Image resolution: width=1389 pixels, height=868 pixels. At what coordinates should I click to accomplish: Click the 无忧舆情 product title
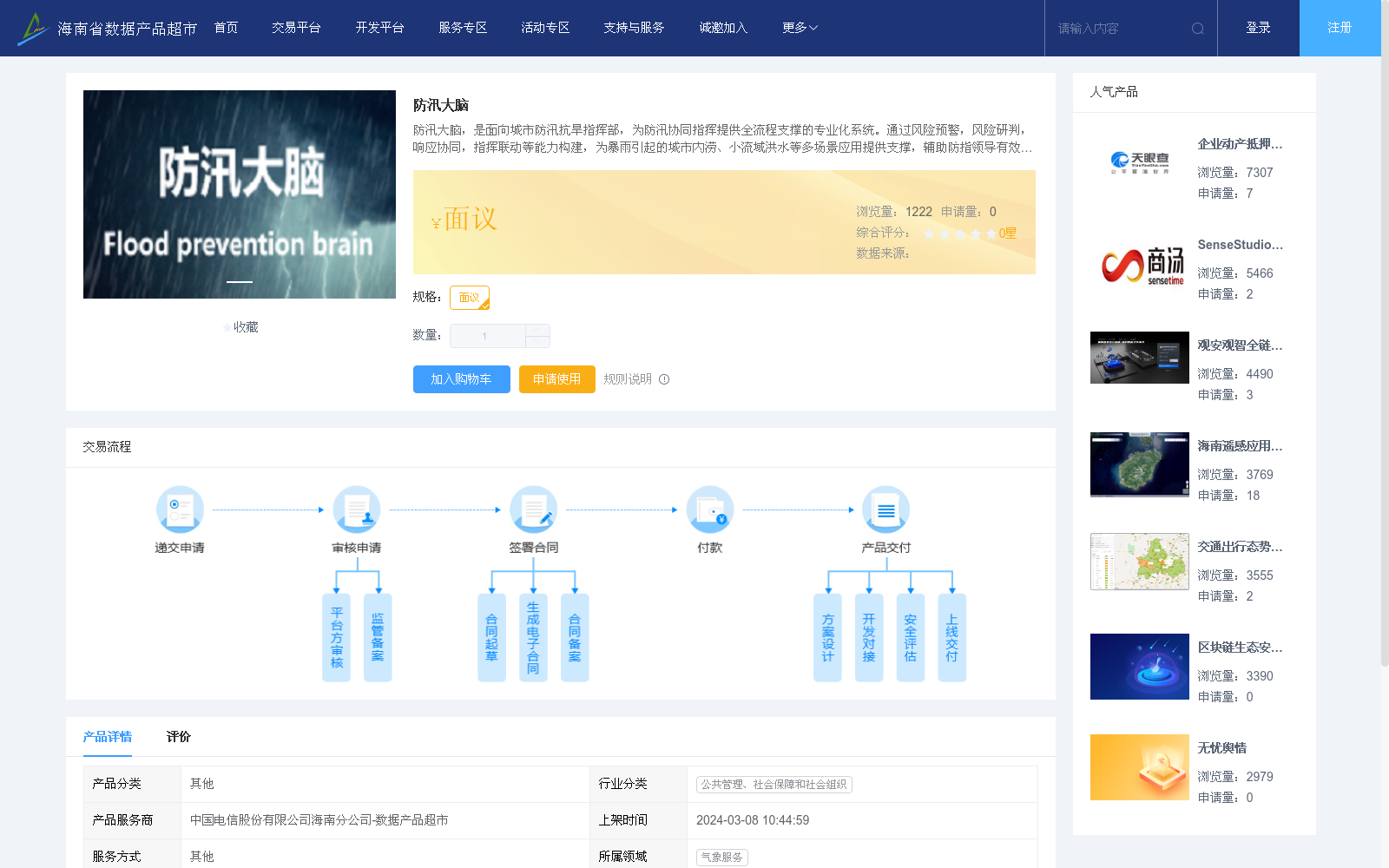1222,748
